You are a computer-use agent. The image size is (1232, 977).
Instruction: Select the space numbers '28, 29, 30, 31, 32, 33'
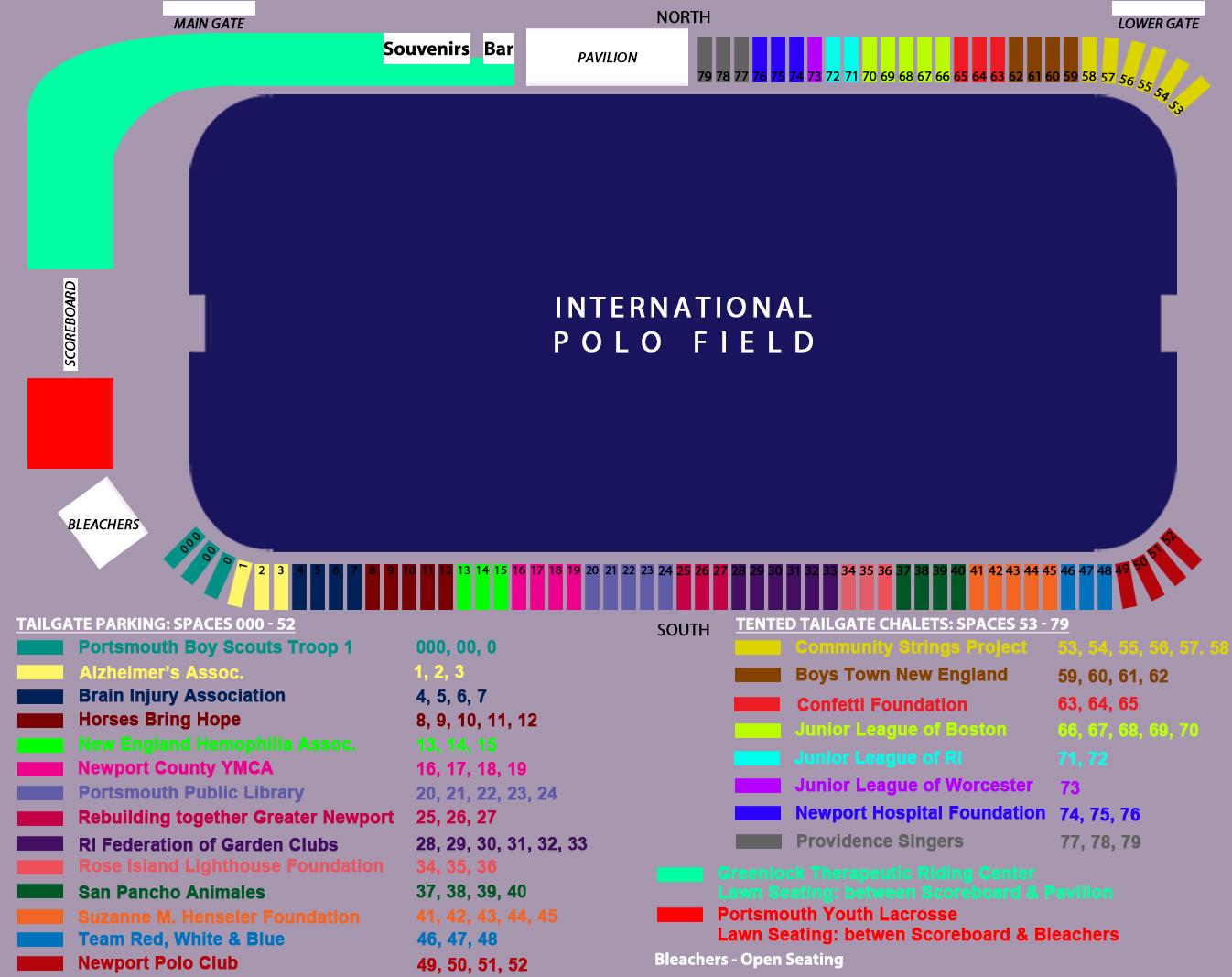click(x=502, y=844)
